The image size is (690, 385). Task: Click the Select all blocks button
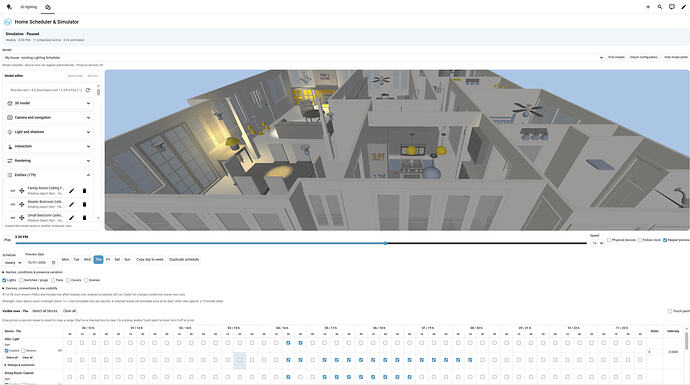click(x=44, y=311)
